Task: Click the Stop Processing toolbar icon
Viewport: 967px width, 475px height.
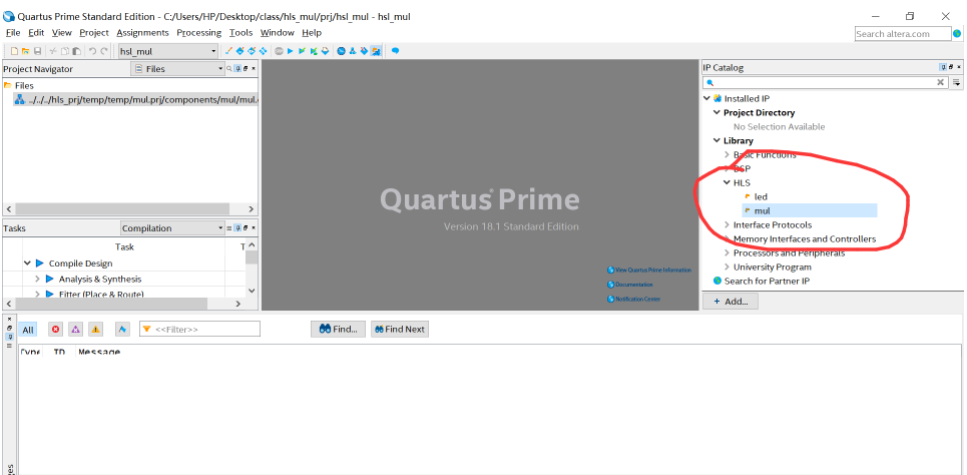Action: (279, 51)
